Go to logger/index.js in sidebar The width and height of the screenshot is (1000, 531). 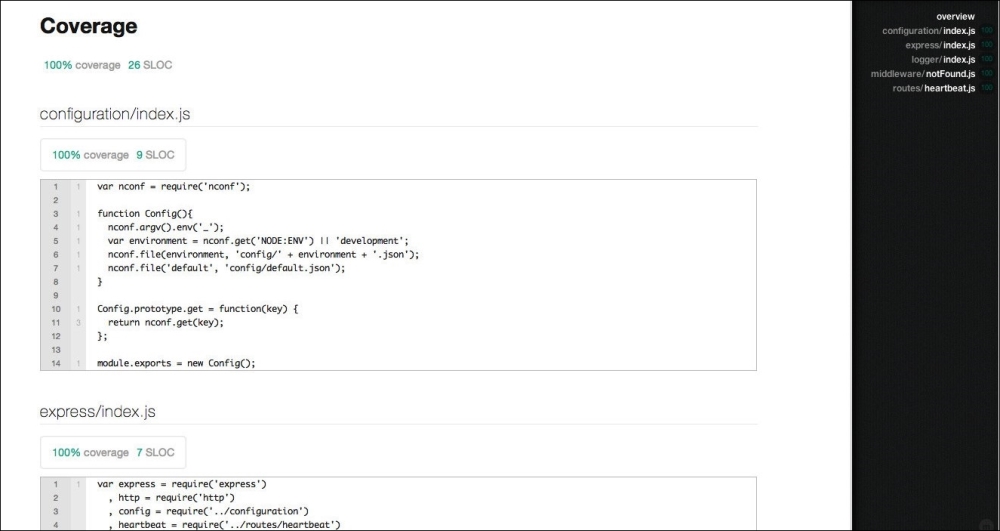coord(943,59)
